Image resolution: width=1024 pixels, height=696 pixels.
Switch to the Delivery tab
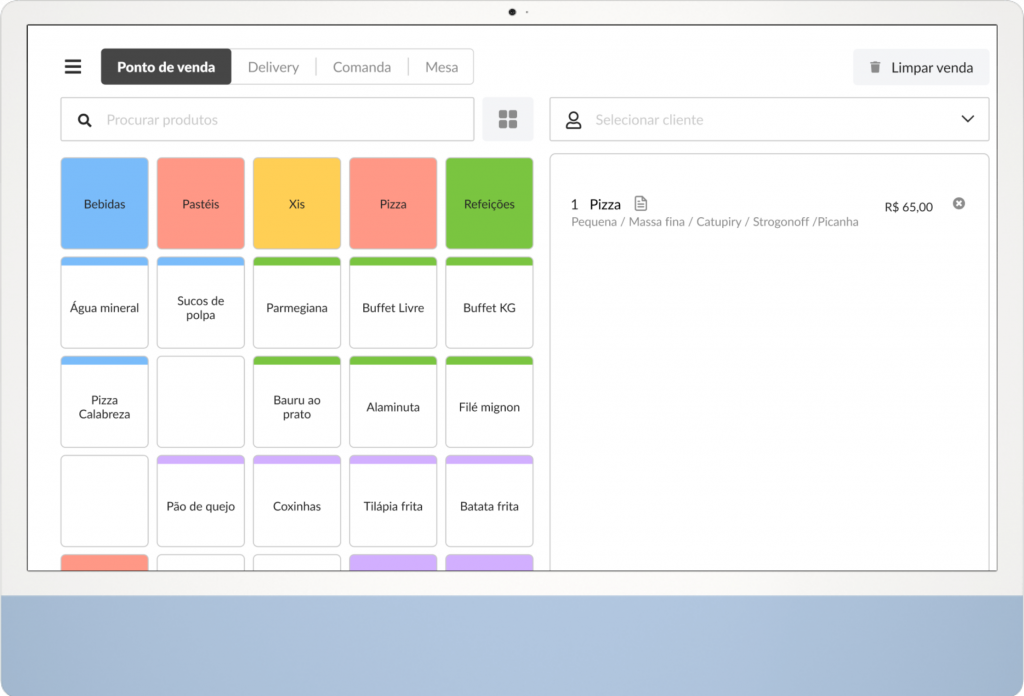click(273, 67)
